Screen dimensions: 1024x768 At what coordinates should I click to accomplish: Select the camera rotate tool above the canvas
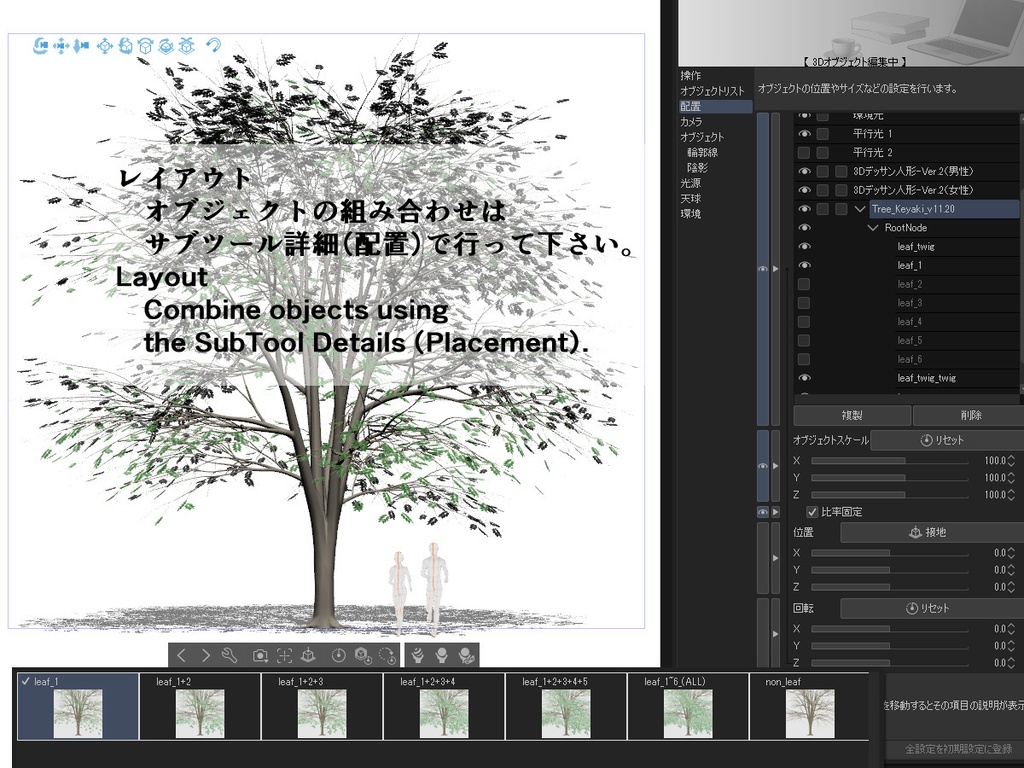(40, 45)
